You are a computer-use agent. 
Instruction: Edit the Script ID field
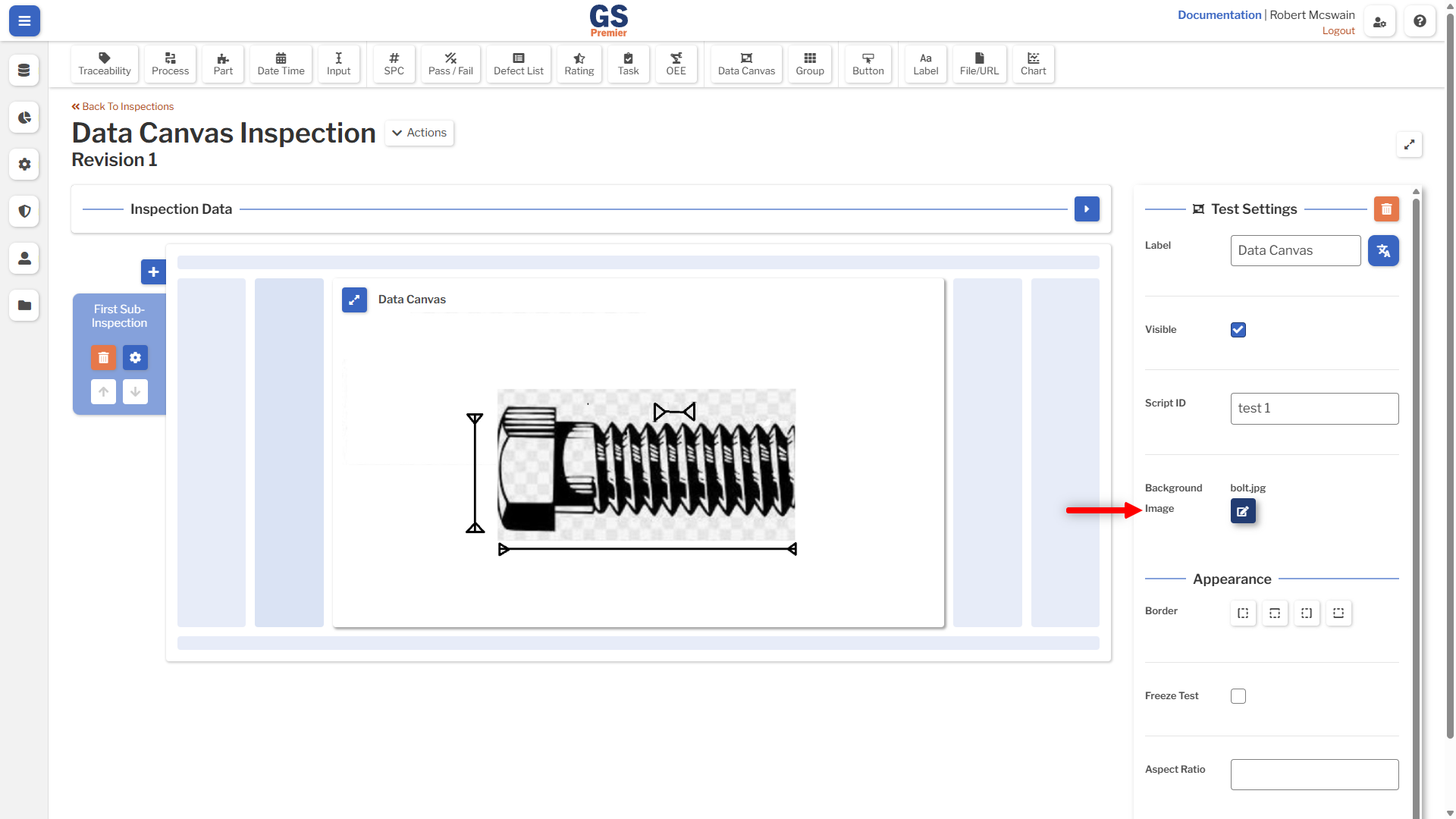click(1314, 409)
